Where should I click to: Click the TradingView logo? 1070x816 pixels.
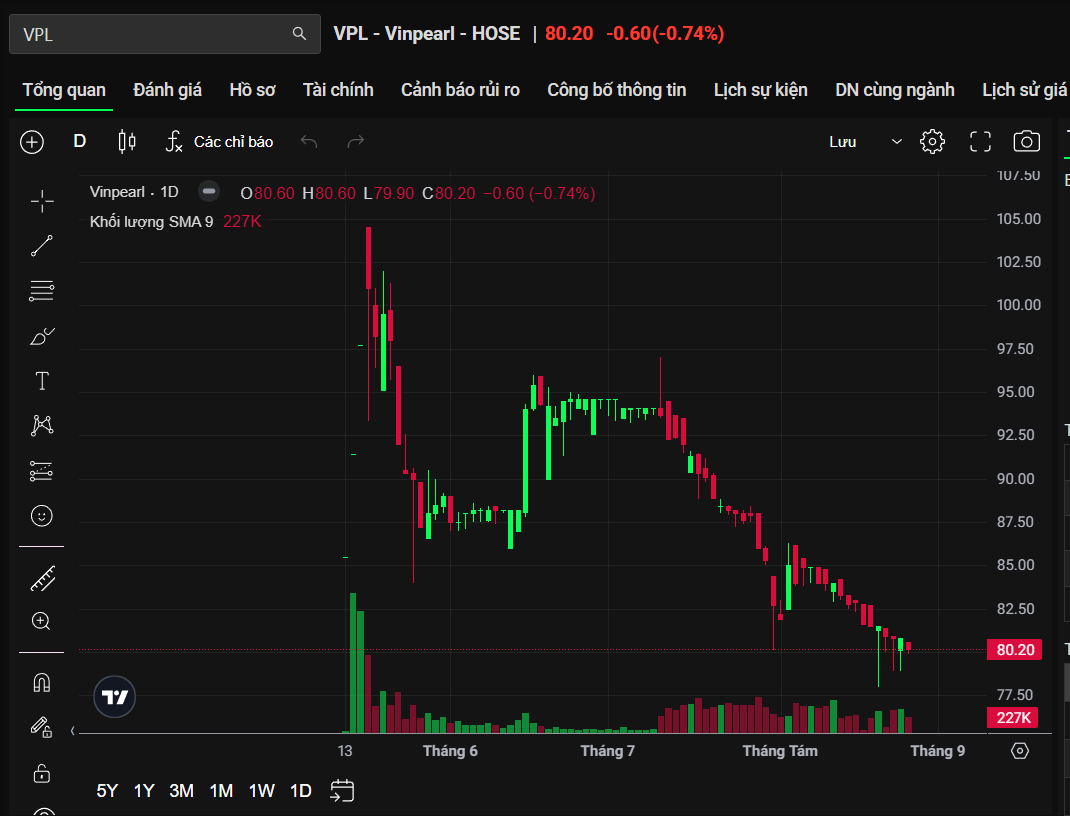(115, 697)
